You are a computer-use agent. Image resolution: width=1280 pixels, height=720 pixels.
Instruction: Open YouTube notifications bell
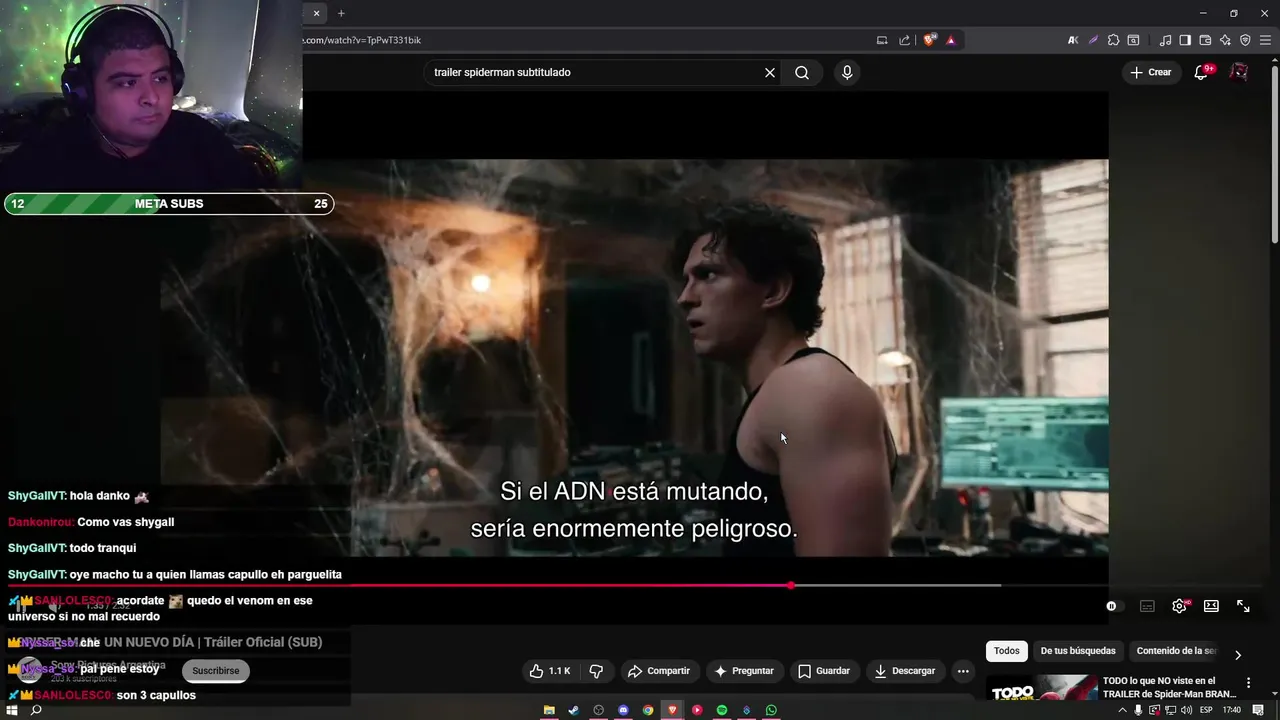click(1202, 72)
